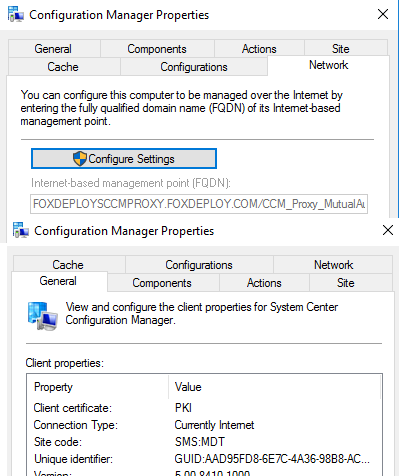Click the Property column header
The height and width of the screenshot is (476, 399).
point(98,387)
